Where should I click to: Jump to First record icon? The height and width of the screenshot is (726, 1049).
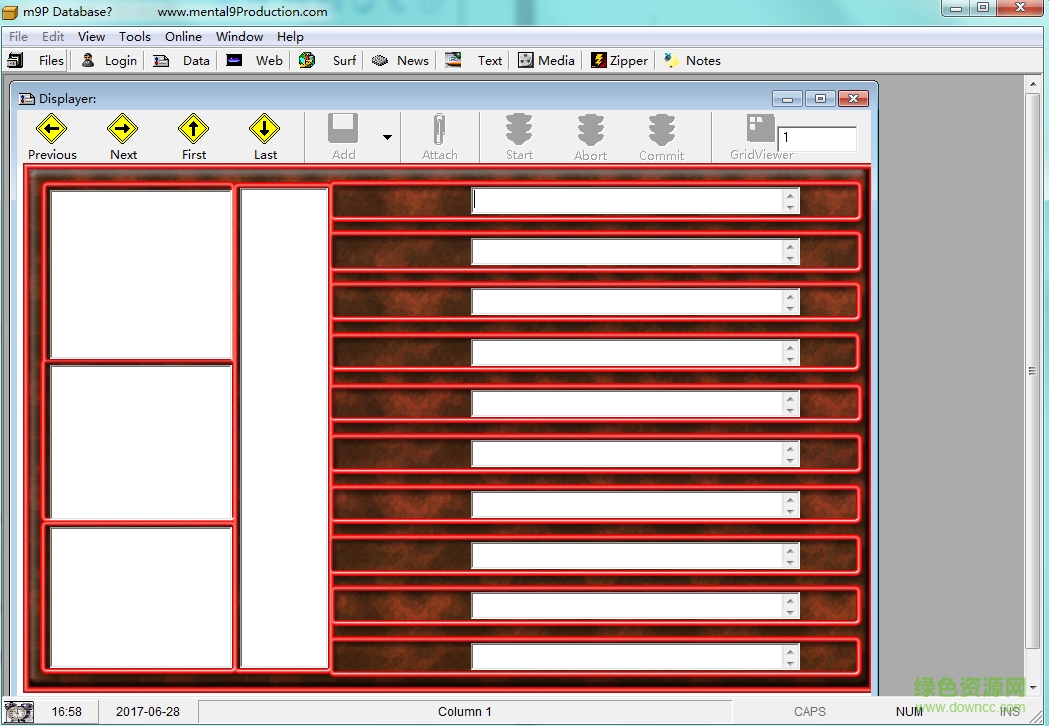(193, 129)
